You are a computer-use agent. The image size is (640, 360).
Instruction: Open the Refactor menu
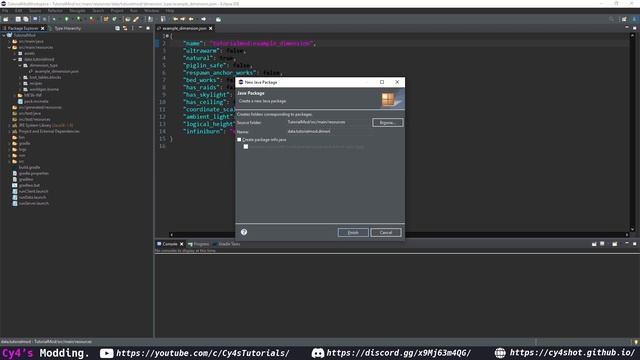click(55, 11)
